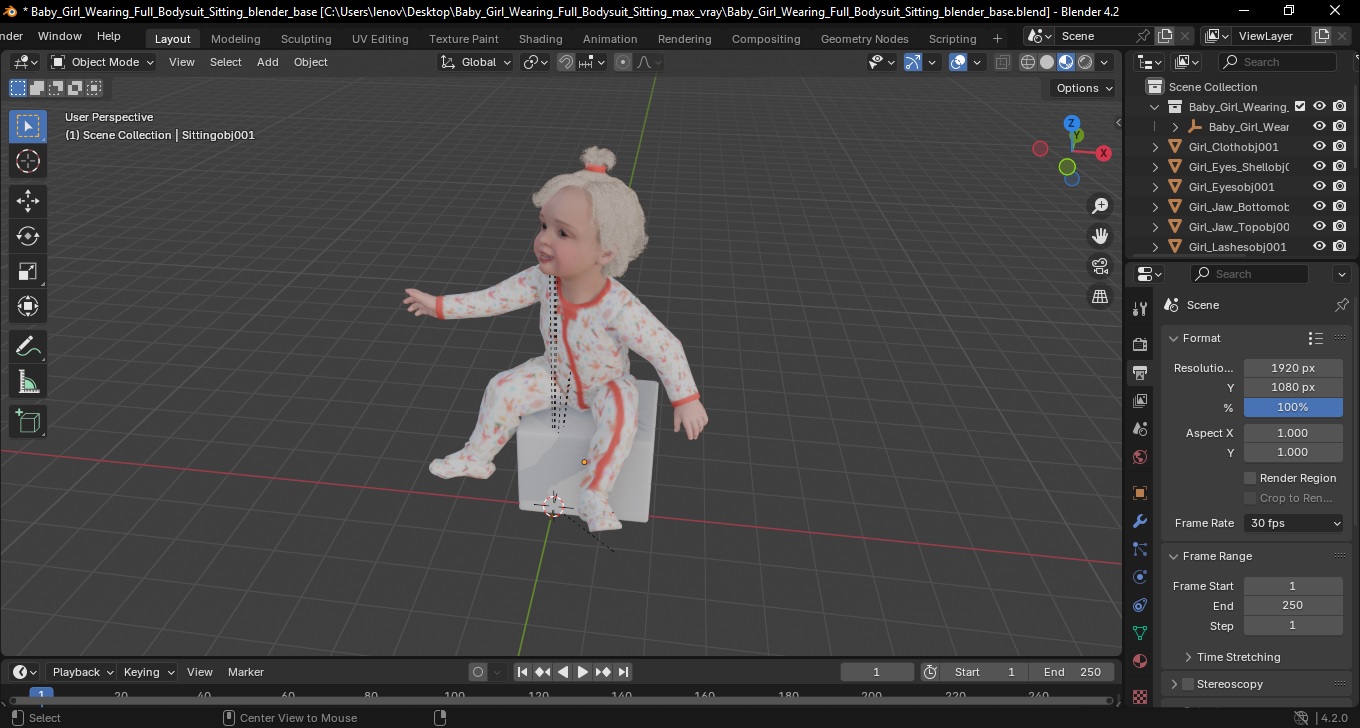The image size is (1360, 728).
Task: Open Global transform orientation dropdown
Action: tap(475, 62)
